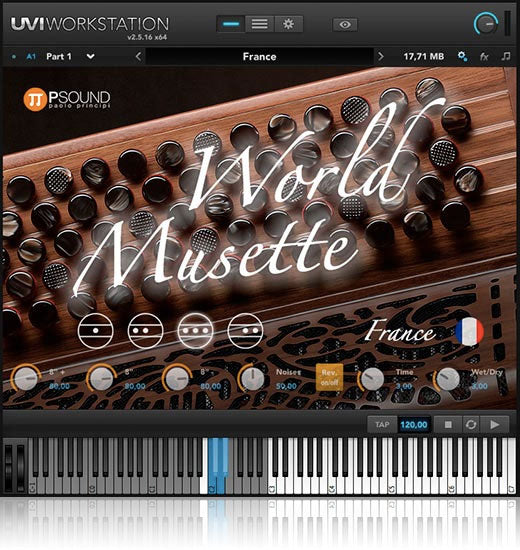Toggle Part A1 power dot

(x=14, y=56)
